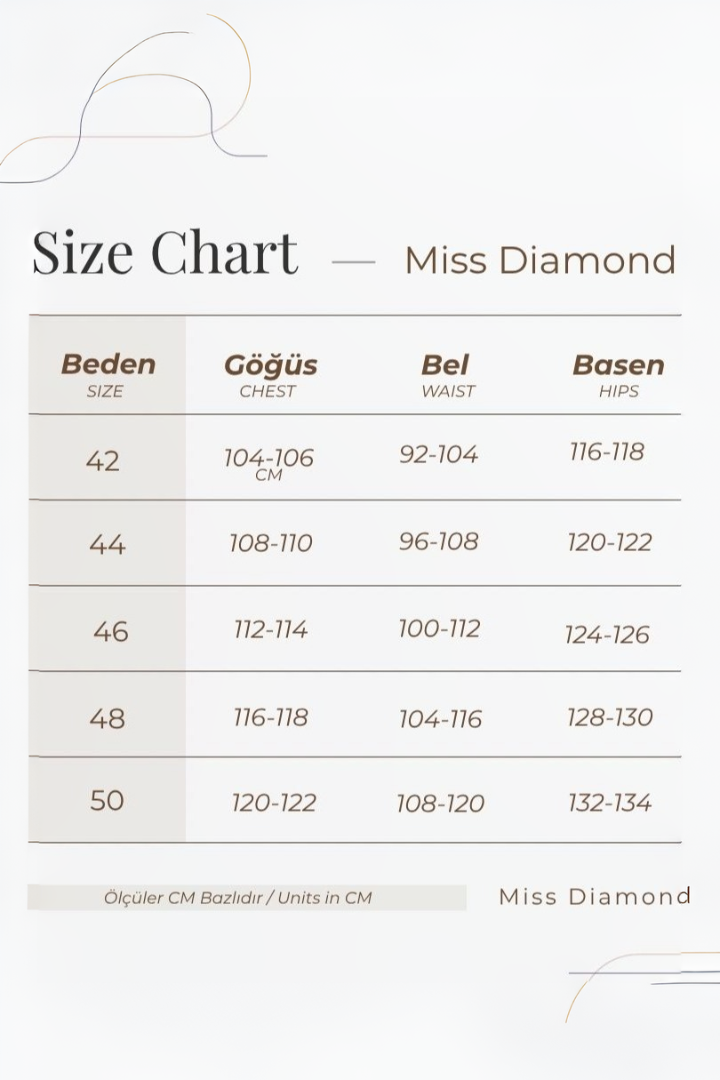Click size 46 row label

point(110,631)
